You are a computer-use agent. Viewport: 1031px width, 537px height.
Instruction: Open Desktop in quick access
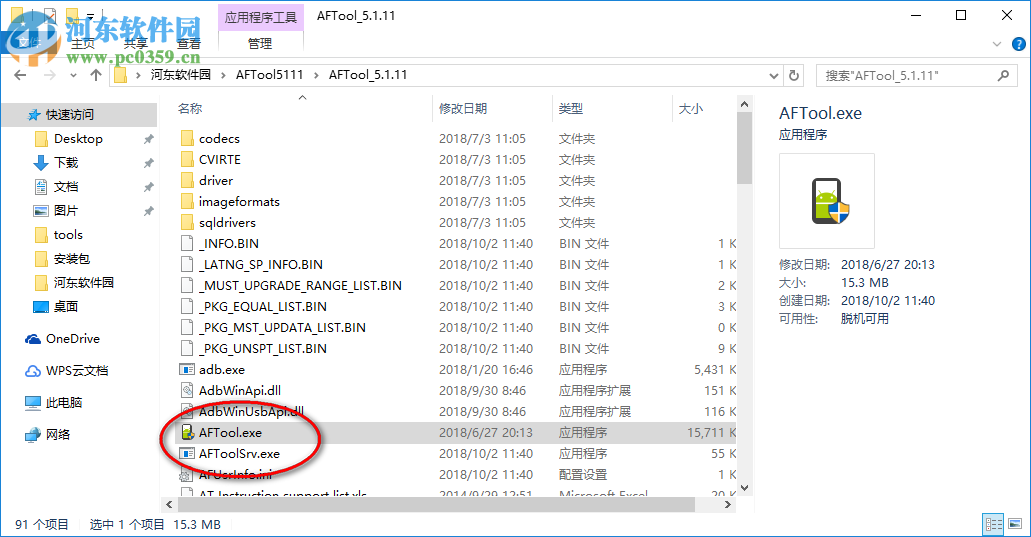point(78,139)
